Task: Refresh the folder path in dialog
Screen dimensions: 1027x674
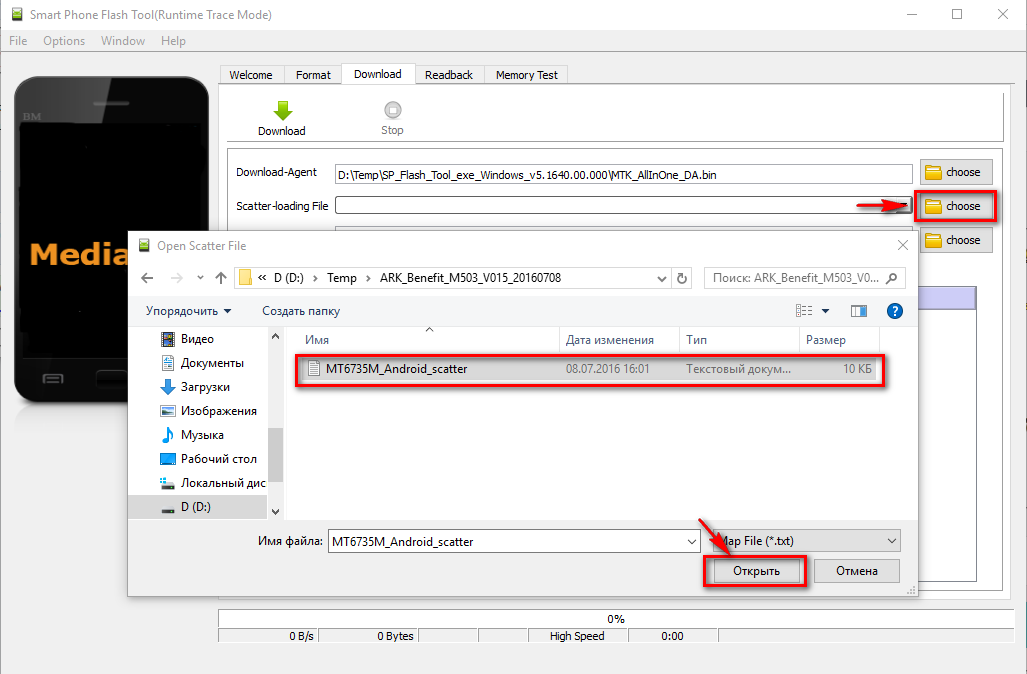Action: coord(682,278)
